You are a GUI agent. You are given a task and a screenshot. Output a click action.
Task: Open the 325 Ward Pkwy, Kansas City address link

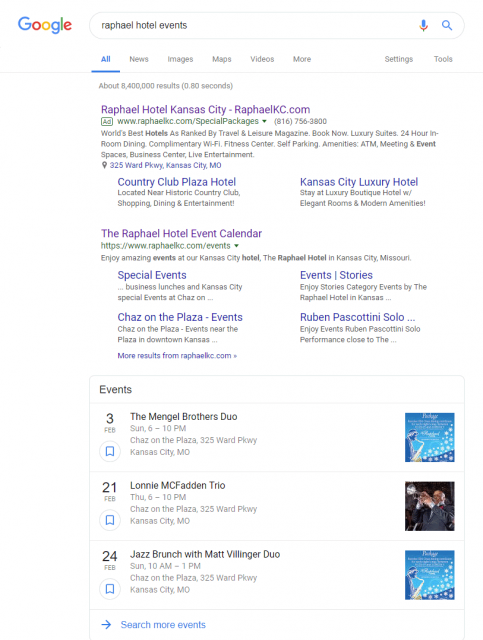click(165, 165)
